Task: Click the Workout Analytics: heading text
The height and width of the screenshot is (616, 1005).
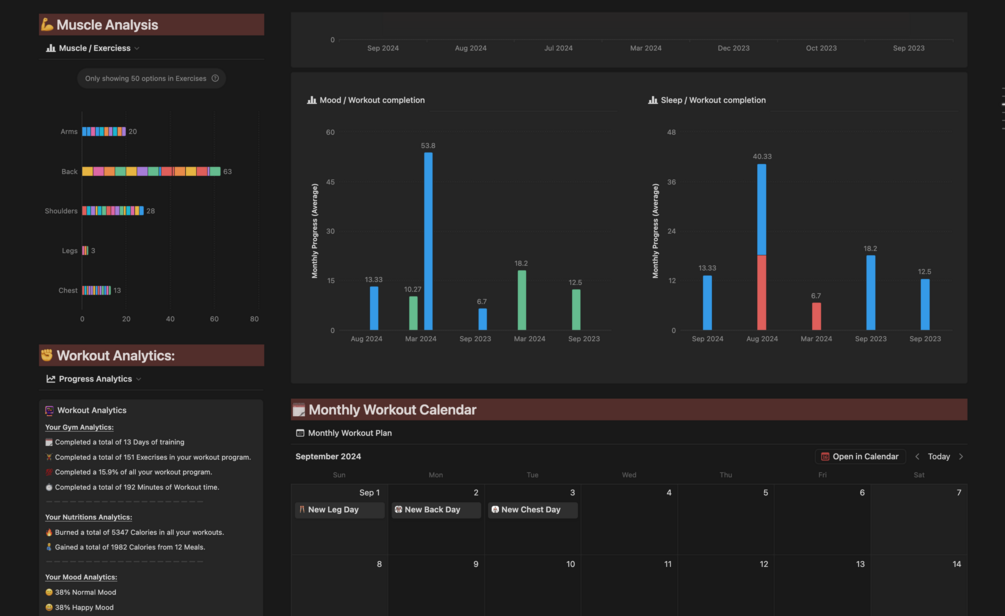Action: tap(115, 355)
